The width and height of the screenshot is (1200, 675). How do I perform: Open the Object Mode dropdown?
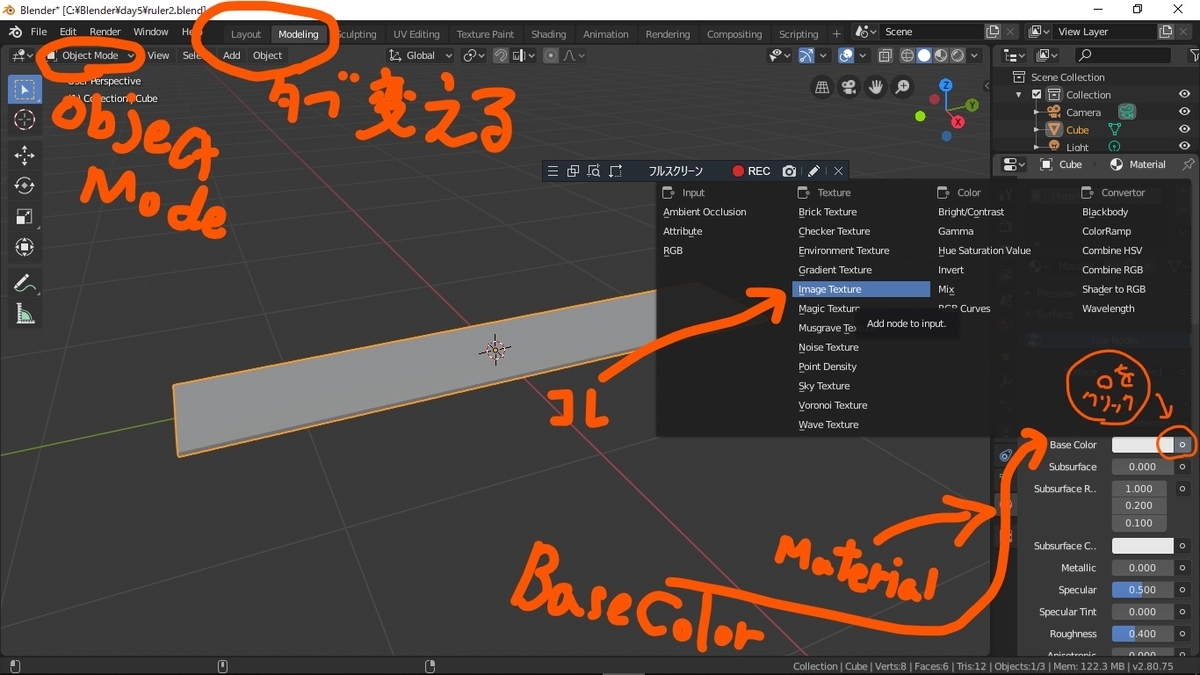92,56
